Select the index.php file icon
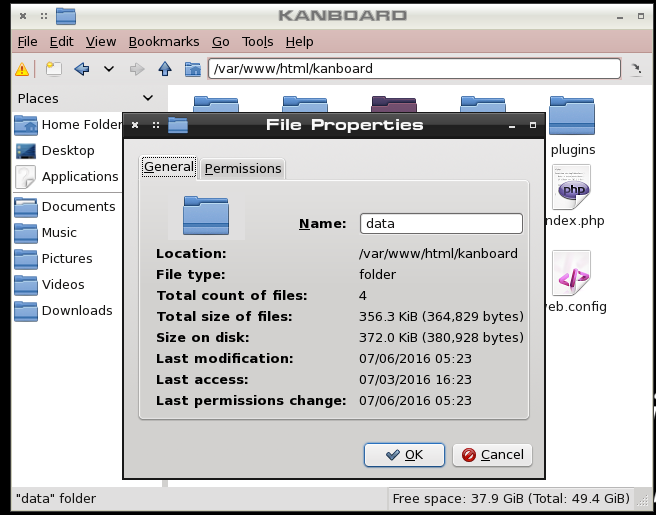The height and width of the screenshot is (515, 656). click(571, 187)
